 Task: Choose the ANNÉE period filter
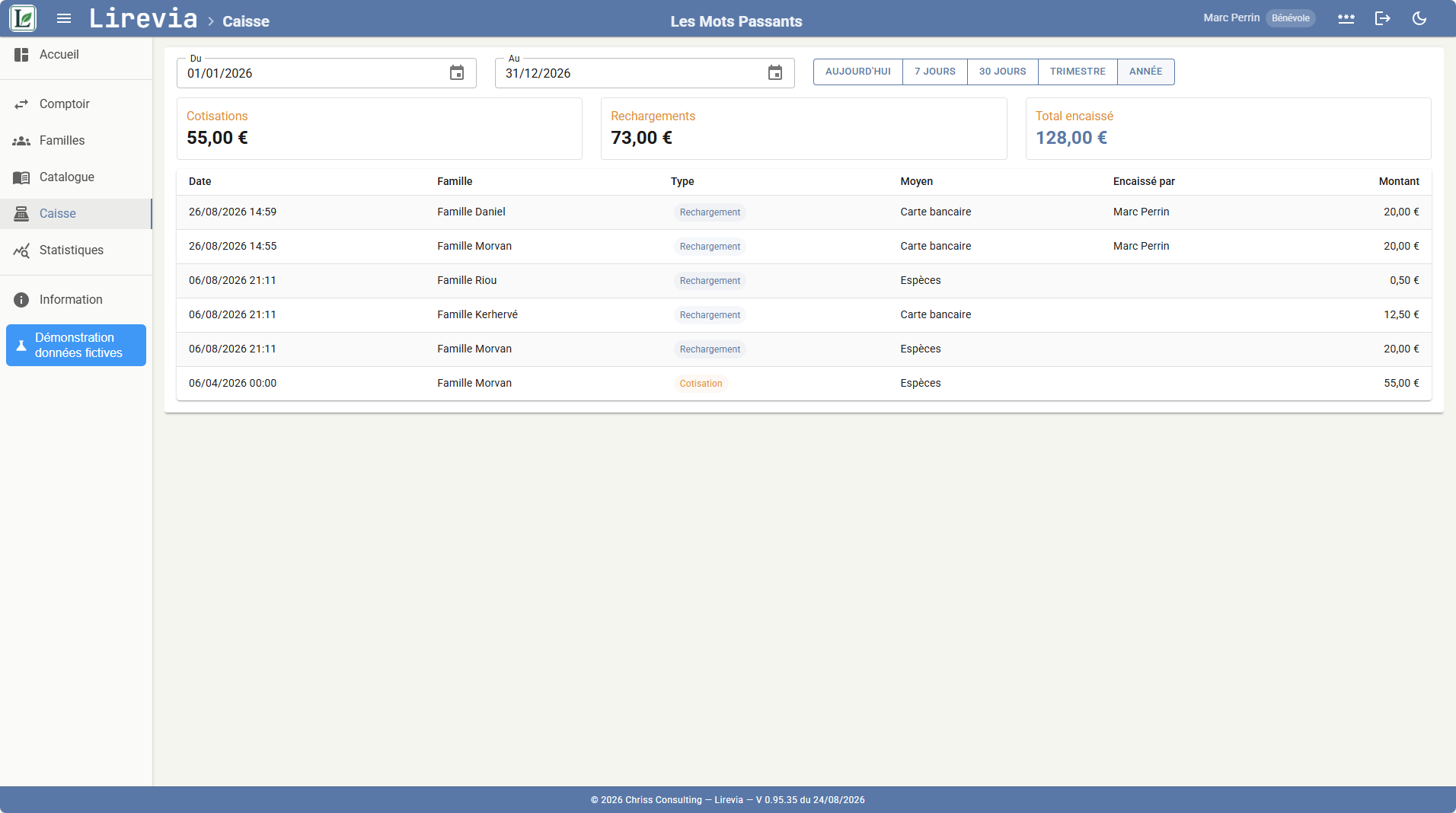point(1146,72)
